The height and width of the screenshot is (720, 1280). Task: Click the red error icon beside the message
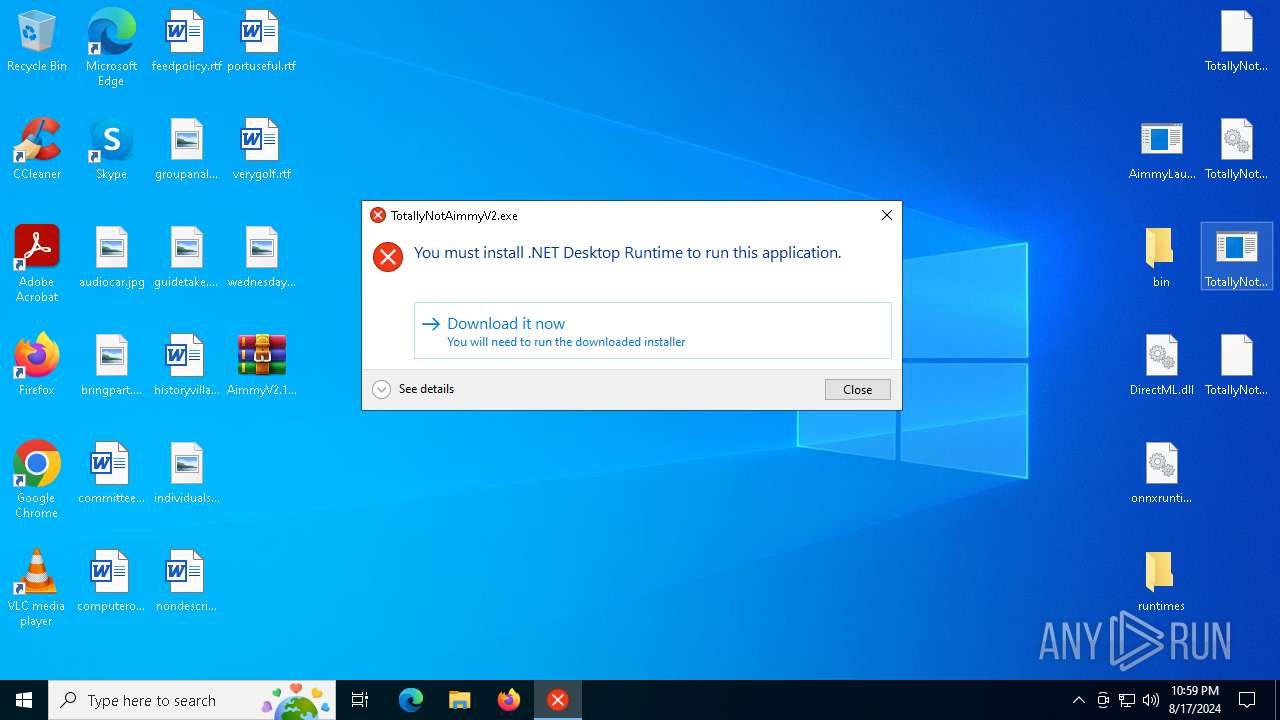click(x=388, y=257)
